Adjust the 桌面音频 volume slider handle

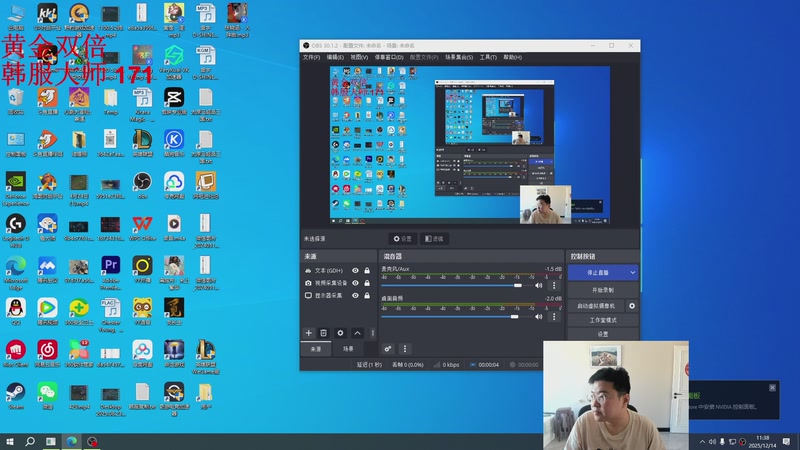[x=514, y=316]
